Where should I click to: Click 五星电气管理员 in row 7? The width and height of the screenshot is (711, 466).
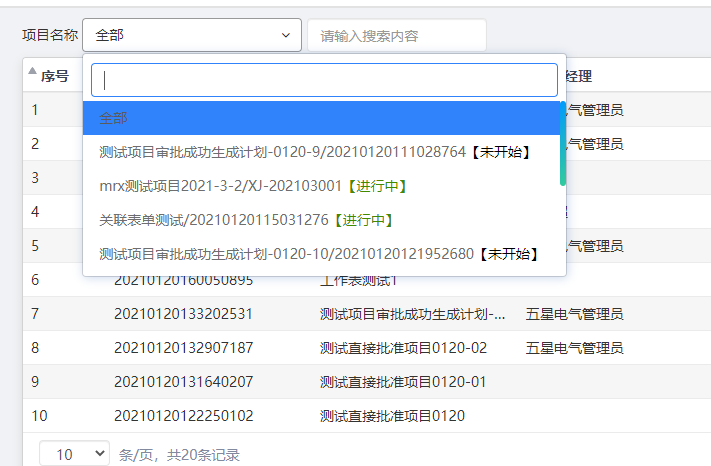pos(574,314)
